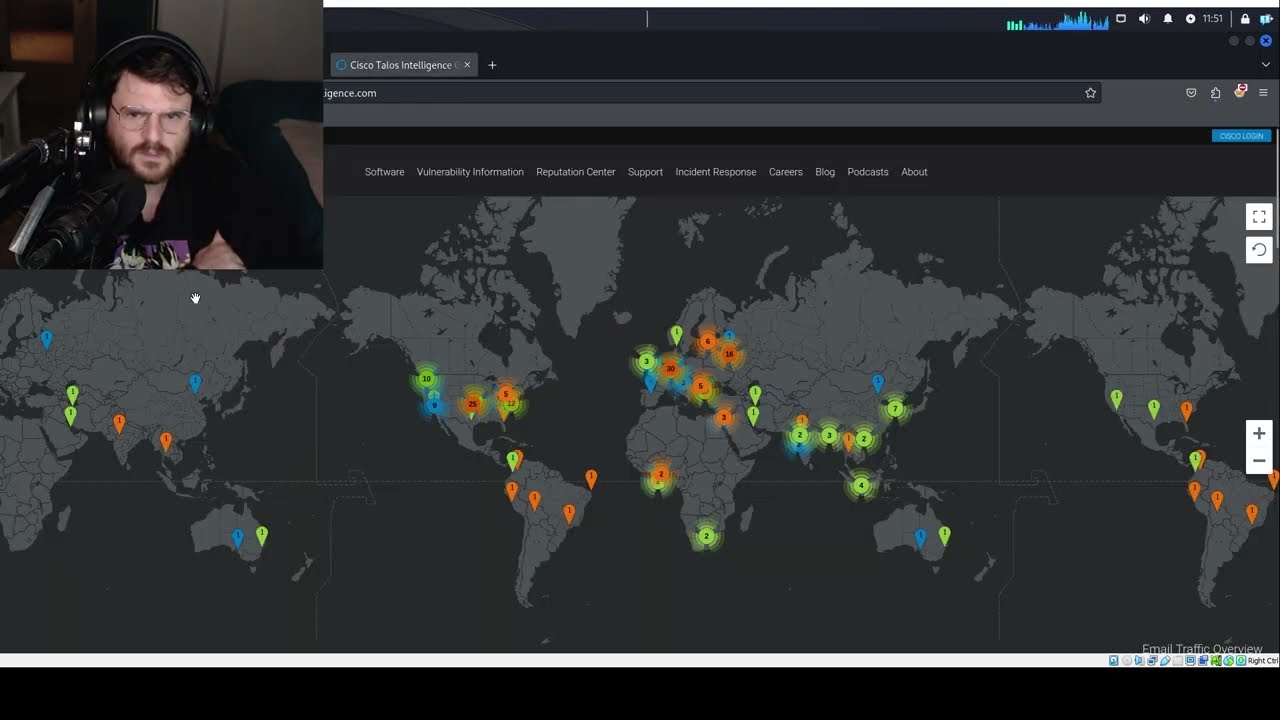Bookmark this page with the star icon
Image resolution: width=1280 pixels, height=720 pixels.
click(x=1090, y=93)
